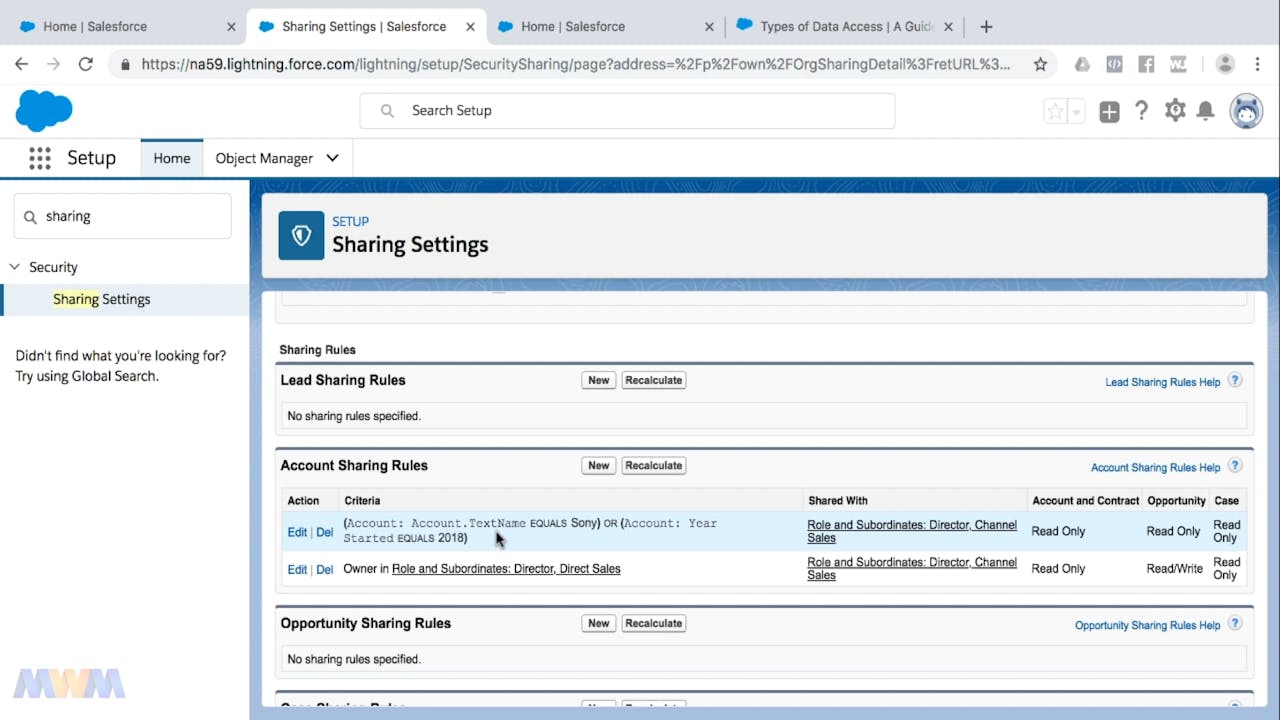Reload the page in the browser

click(x=86, y=64)
